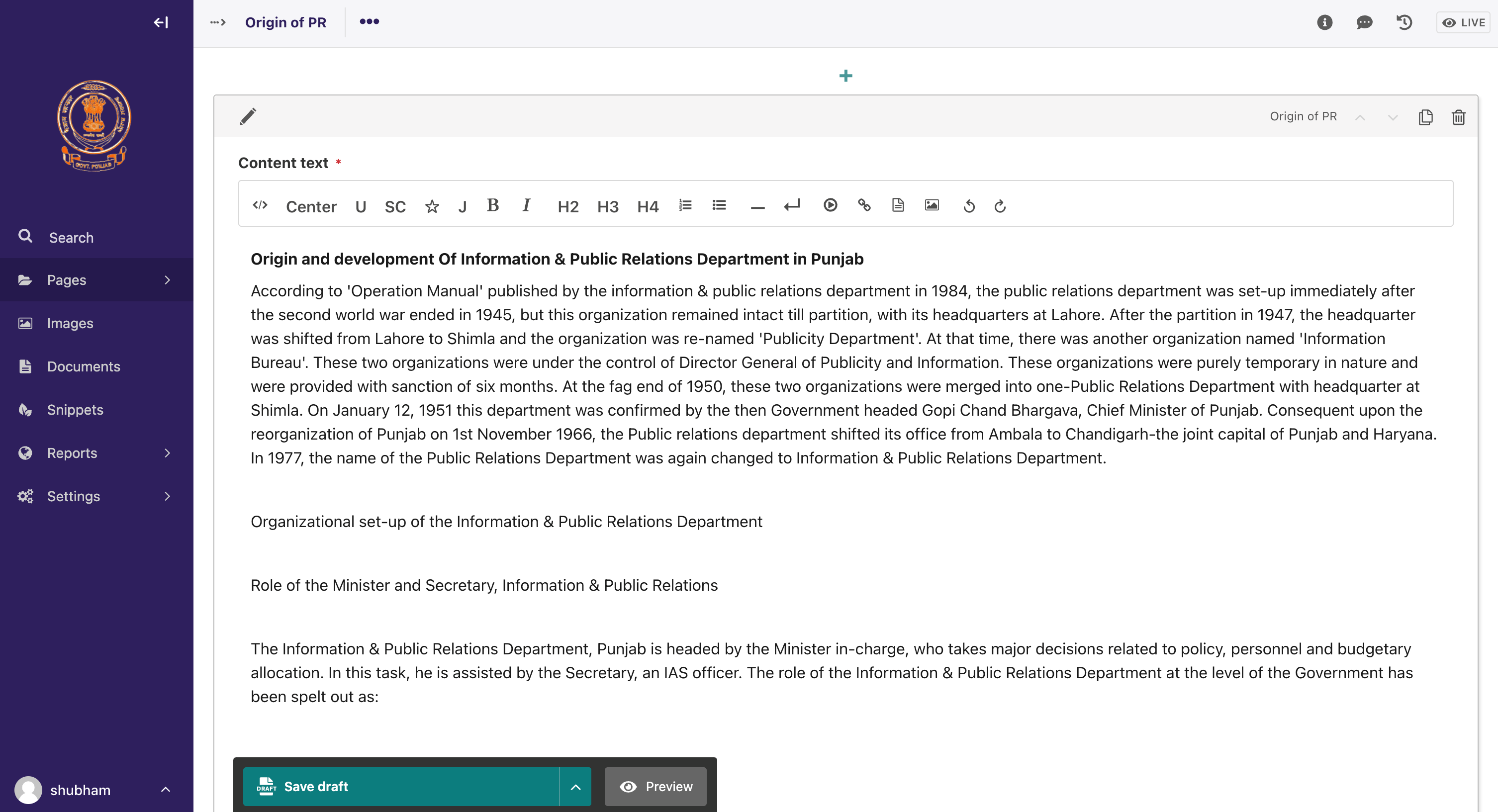
Task: Expand the Save draft options arrow
Action: (575, 787)
